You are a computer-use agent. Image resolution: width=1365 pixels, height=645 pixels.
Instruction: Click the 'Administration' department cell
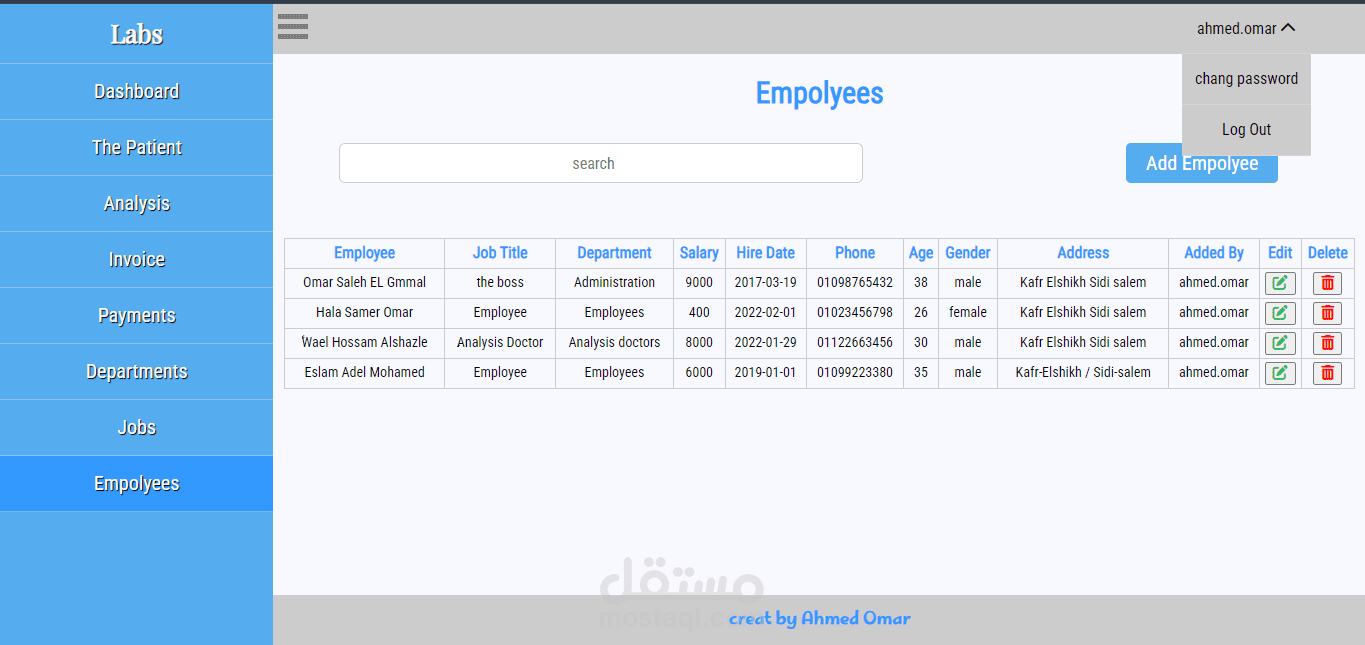[614, 283]
